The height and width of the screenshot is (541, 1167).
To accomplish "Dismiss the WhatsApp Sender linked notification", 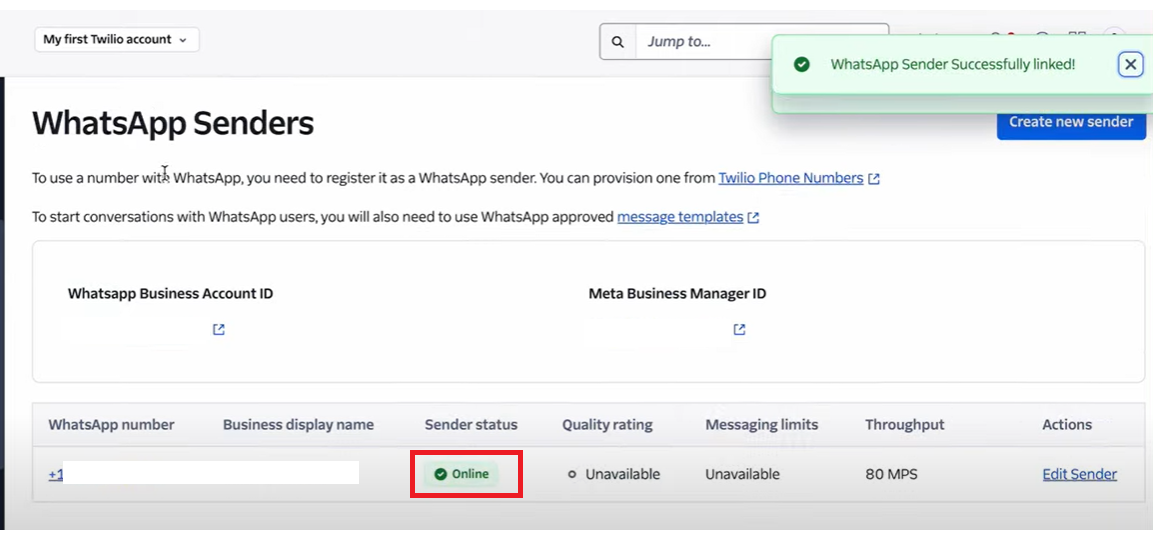I will (x=1130, y=65).
